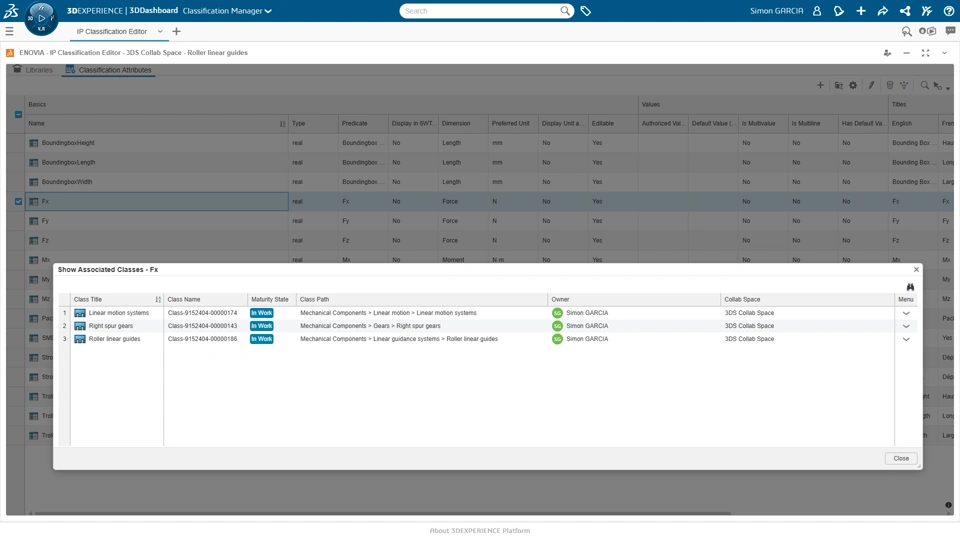Click the tab search icon
The height and width of the screenshot is (540, 960).
[907, 31]
